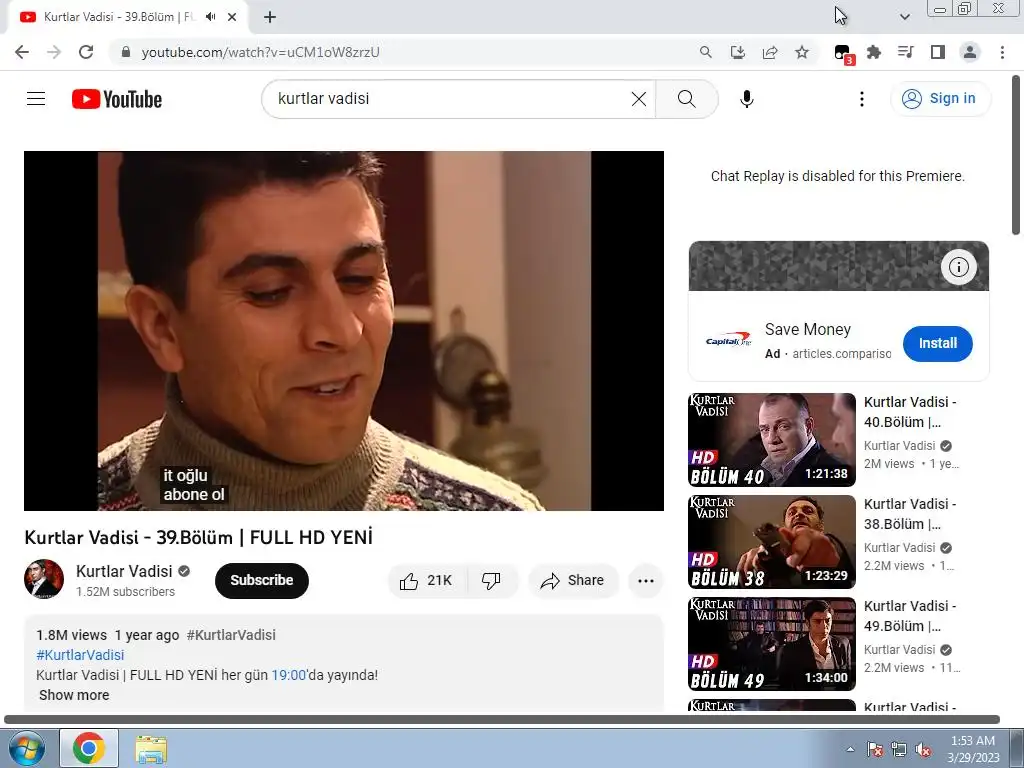Click the Share button

pos(573,581)
